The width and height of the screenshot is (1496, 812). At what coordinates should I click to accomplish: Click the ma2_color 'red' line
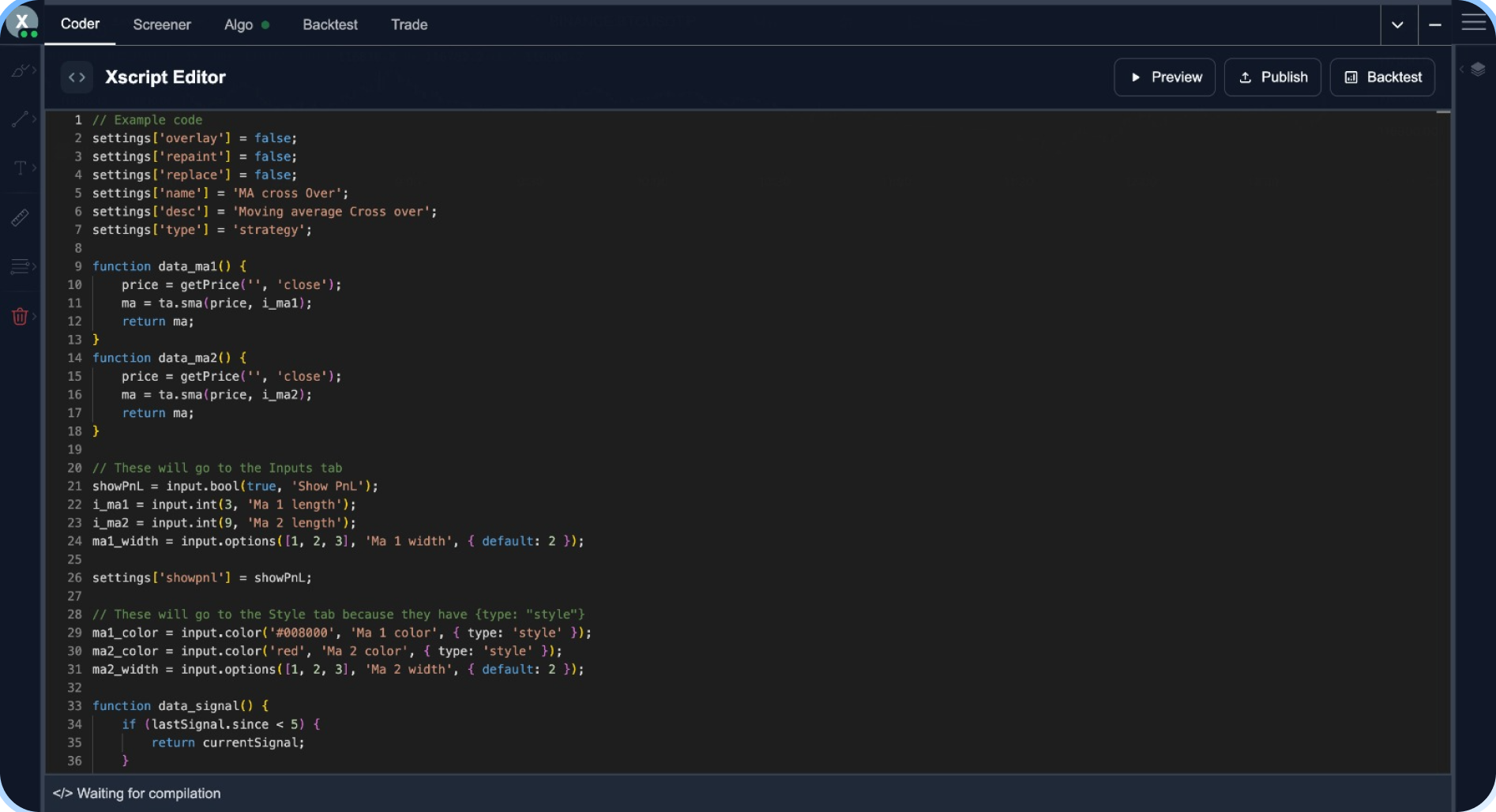327,651
